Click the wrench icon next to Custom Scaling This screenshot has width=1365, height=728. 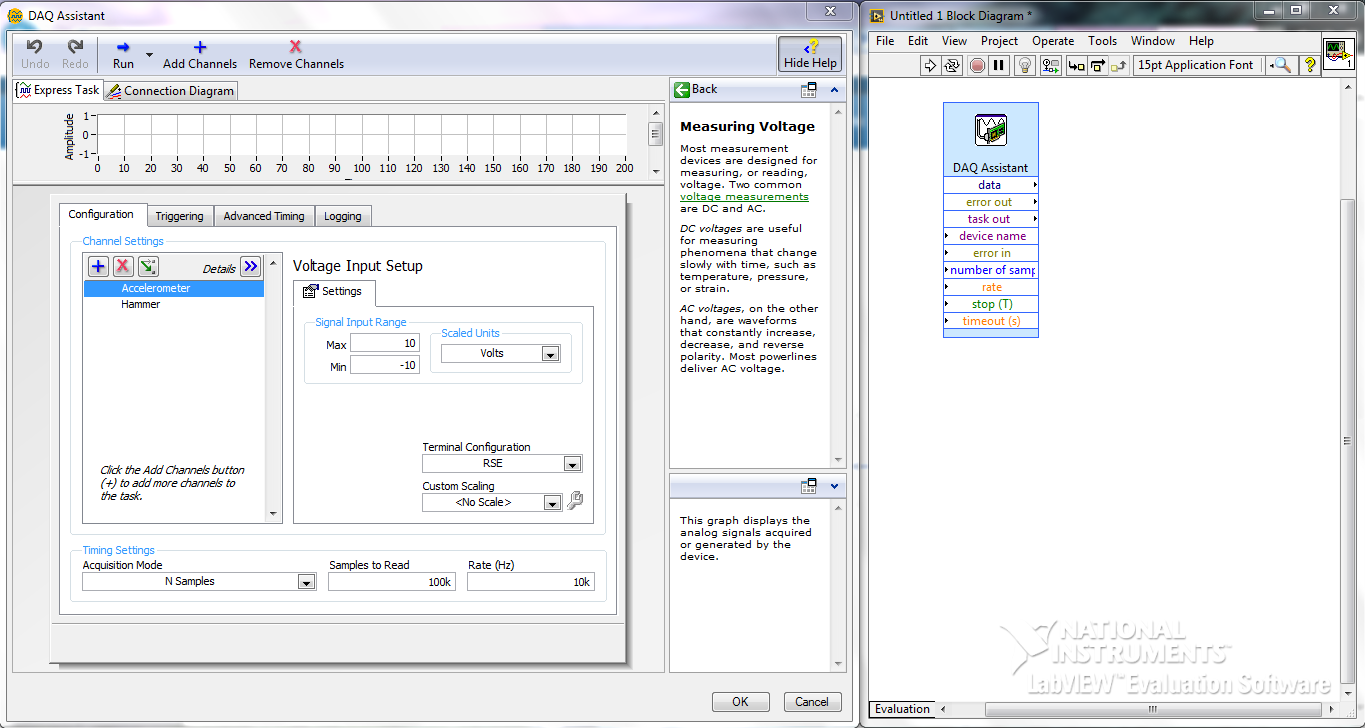click(x=575, y=501)
